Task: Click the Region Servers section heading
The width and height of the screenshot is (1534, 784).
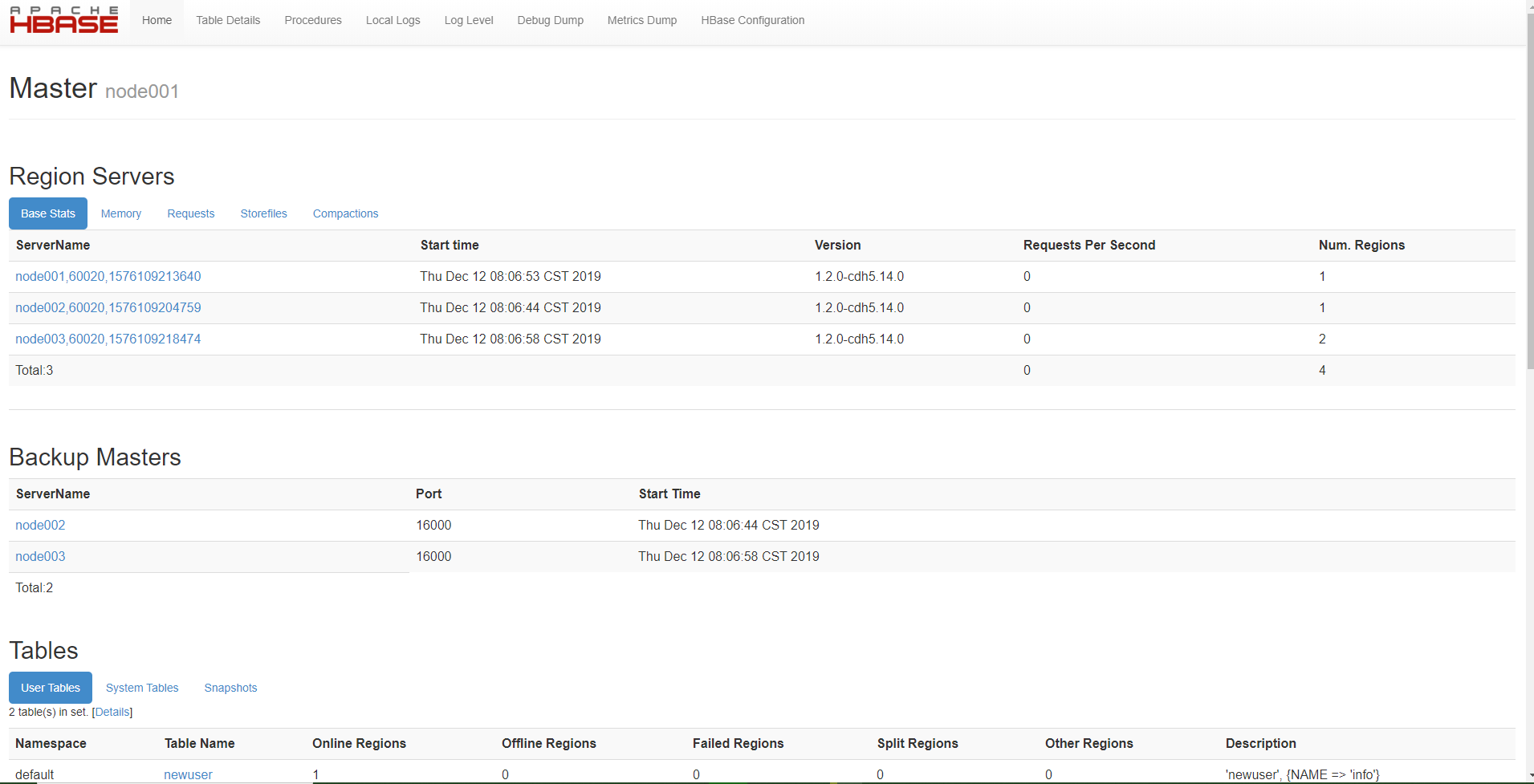Action: click(92, 176)
